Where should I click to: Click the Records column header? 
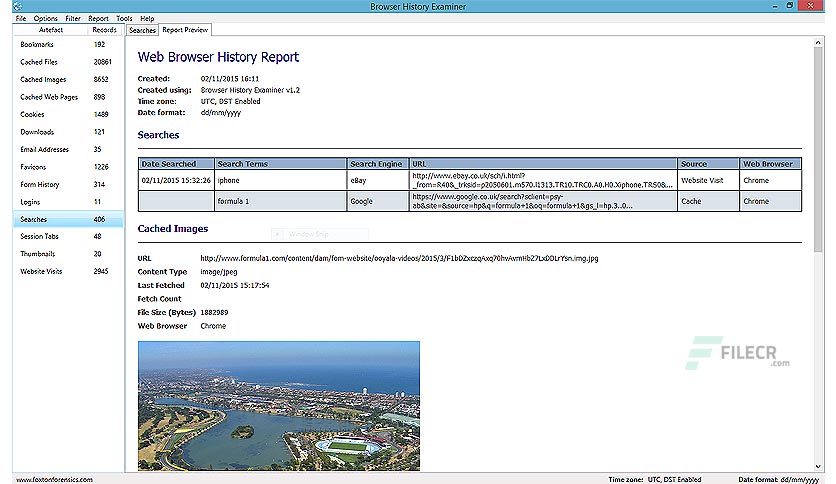104,30
